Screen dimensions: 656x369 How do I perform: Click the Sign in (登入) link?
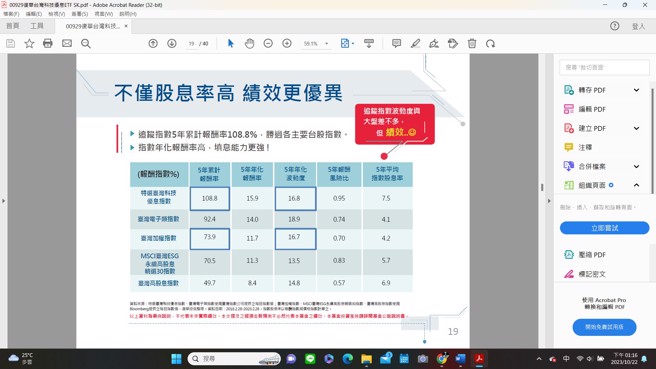pyautogui.click(x=638, y=26)
